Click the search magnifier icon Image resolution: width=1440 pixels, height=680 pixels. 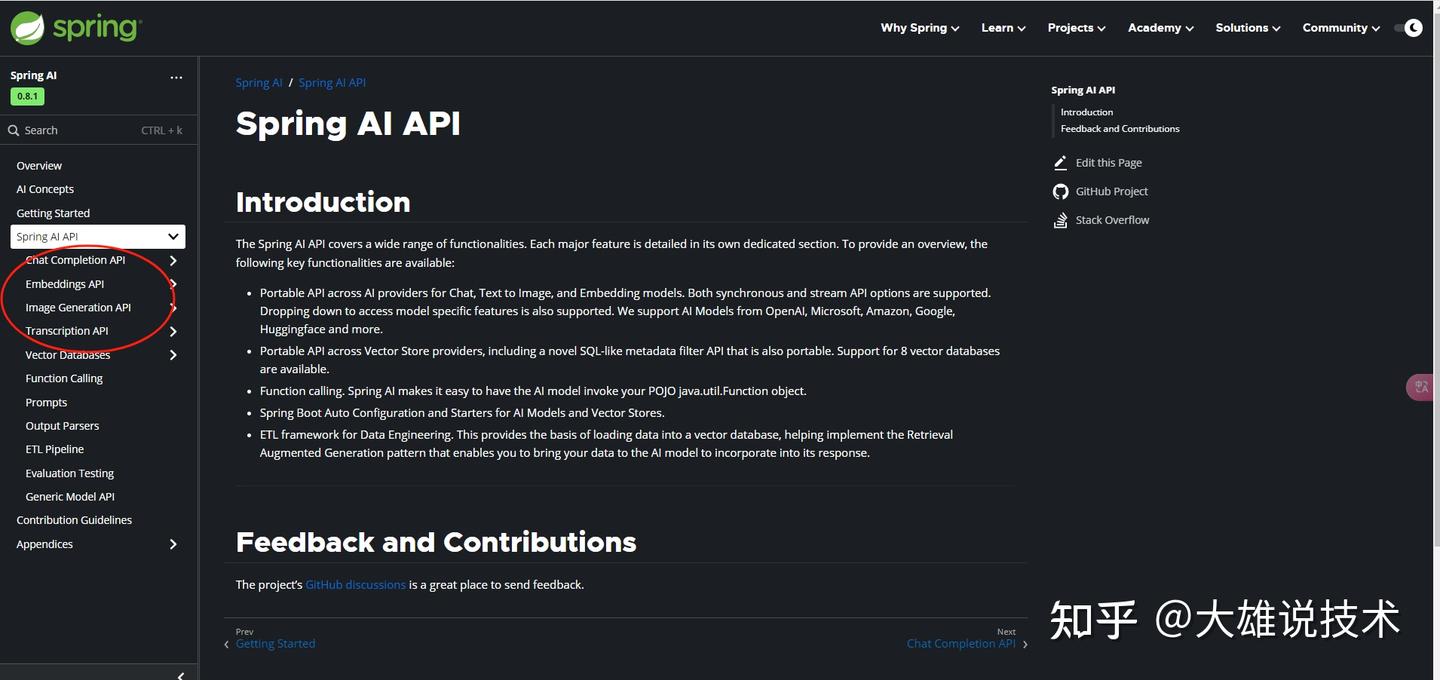pos(14,131)
